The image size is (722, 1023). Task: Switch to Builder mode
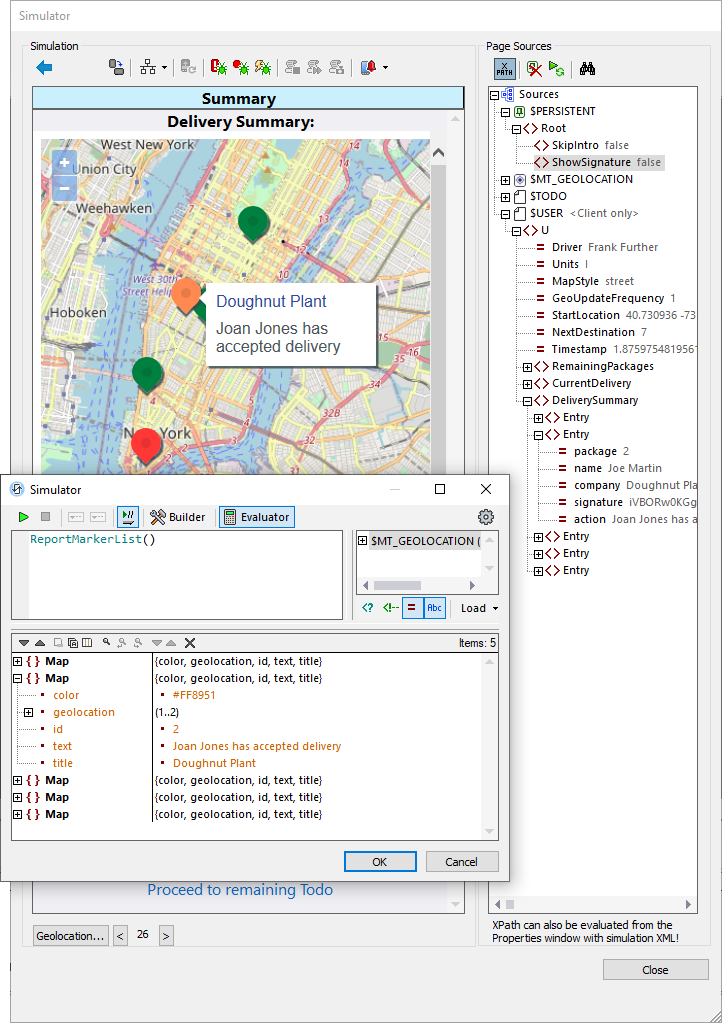pos(178,517)
